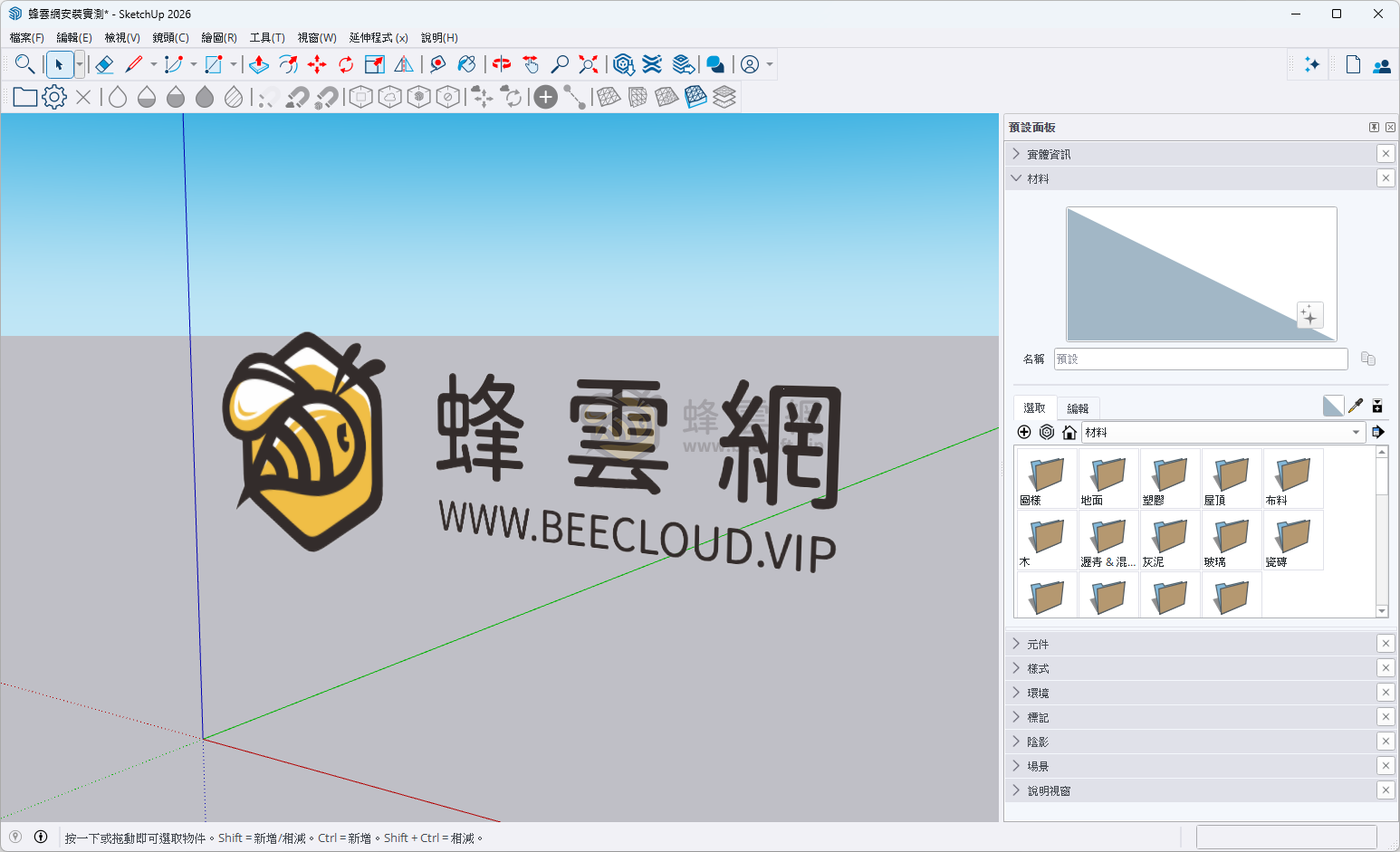Viewport: 1400px width, 852px height.
Task: Choose the Move tool with red arrows
Action: tap(317, 64)
